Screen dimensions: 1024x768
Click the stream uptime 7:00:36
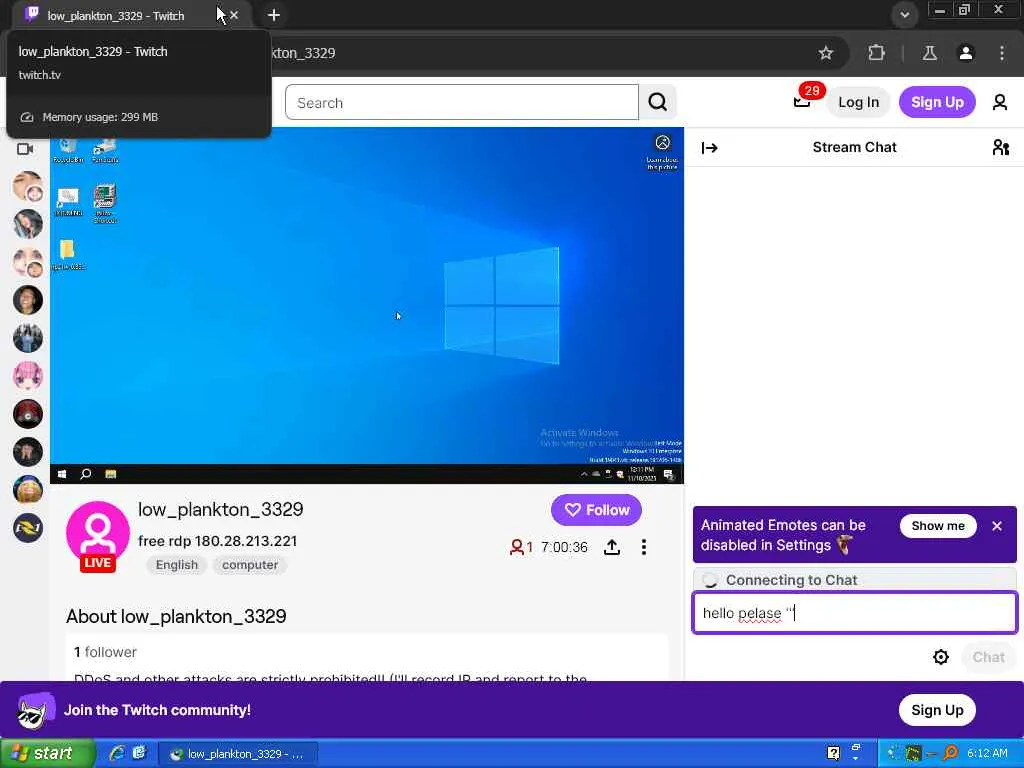click(564, 547)
